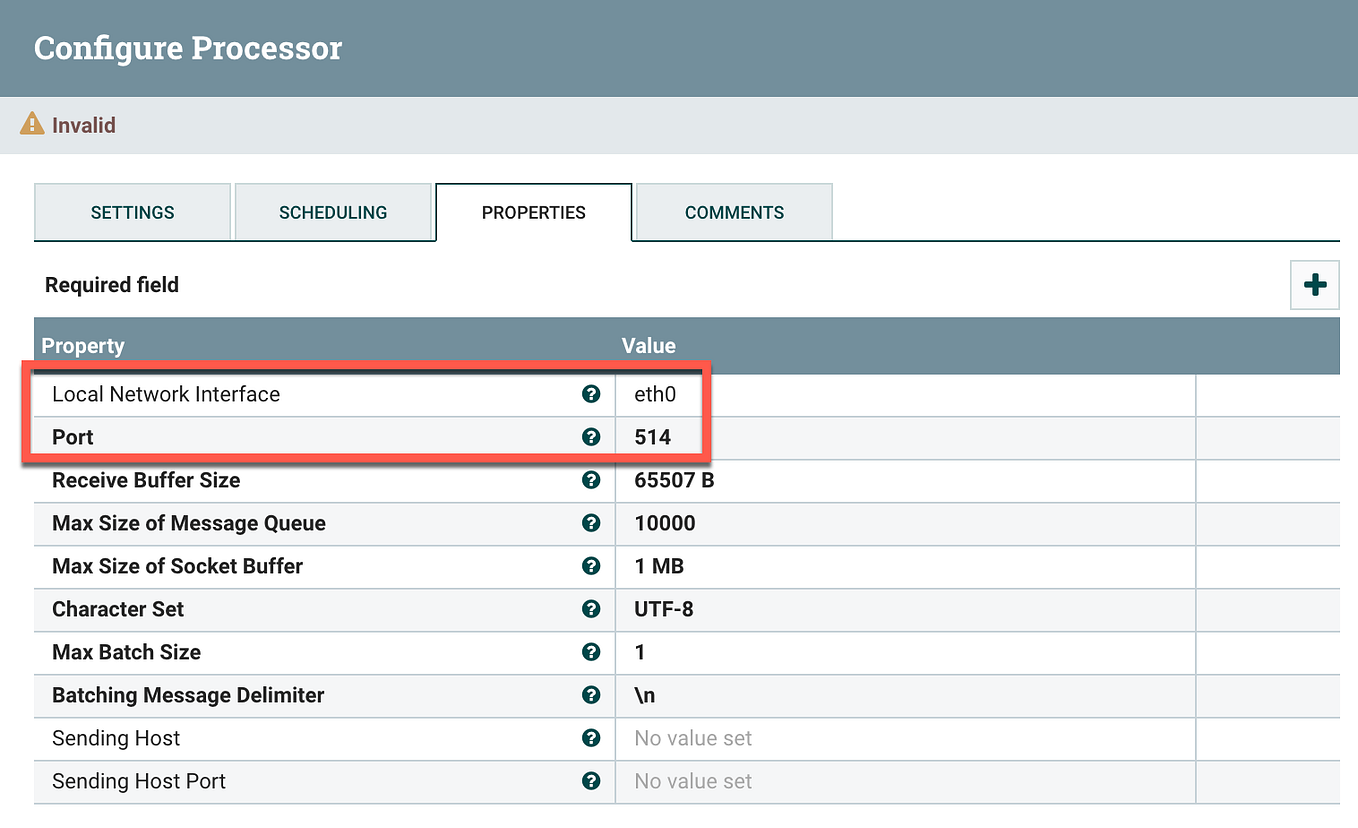Viewport: 1358px width, 828px height.
Task: Open the SCHEDULING tab
Action: coord(333,212)
